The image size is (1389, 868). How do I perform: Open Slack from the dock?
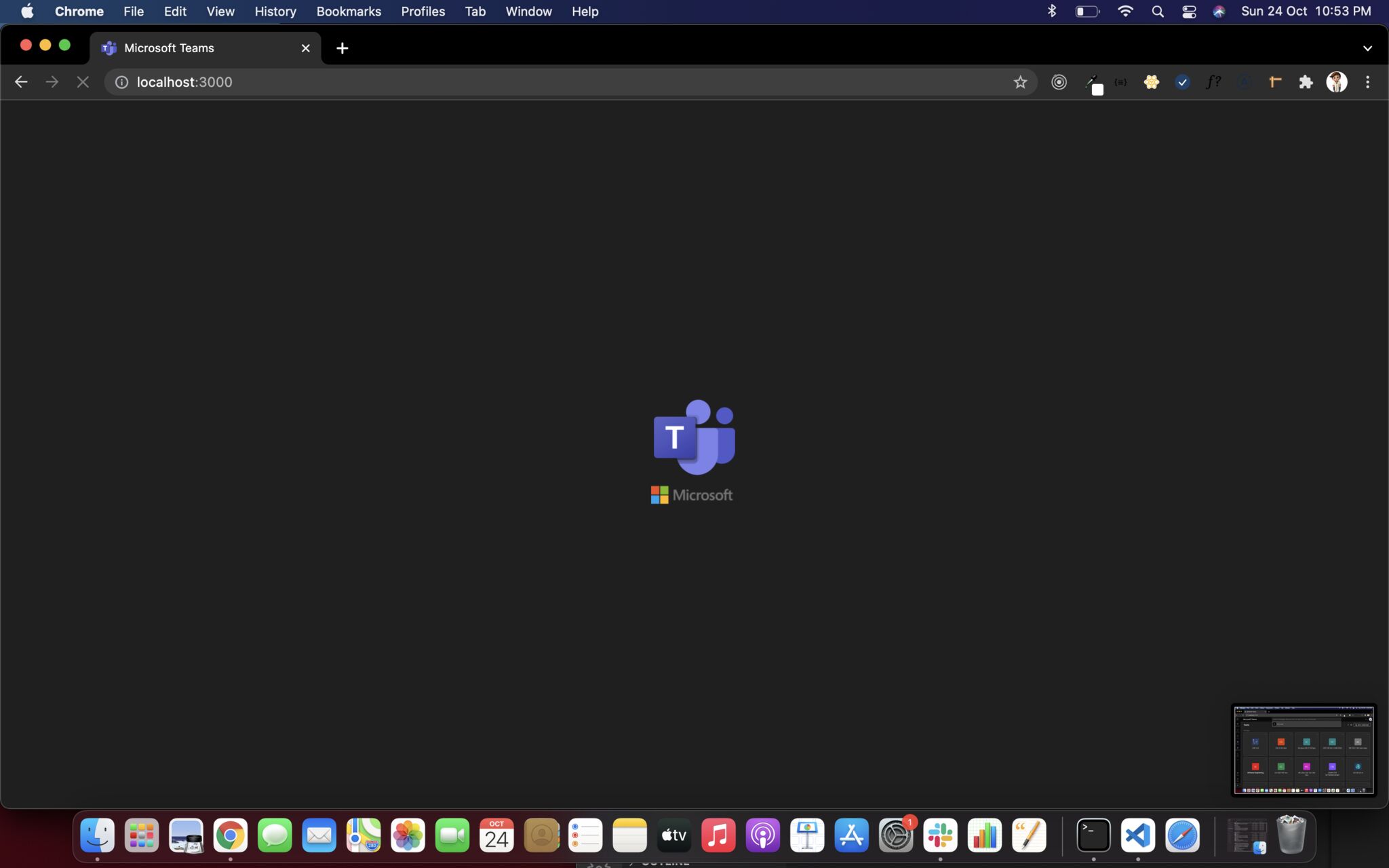(x=940, y=835)
